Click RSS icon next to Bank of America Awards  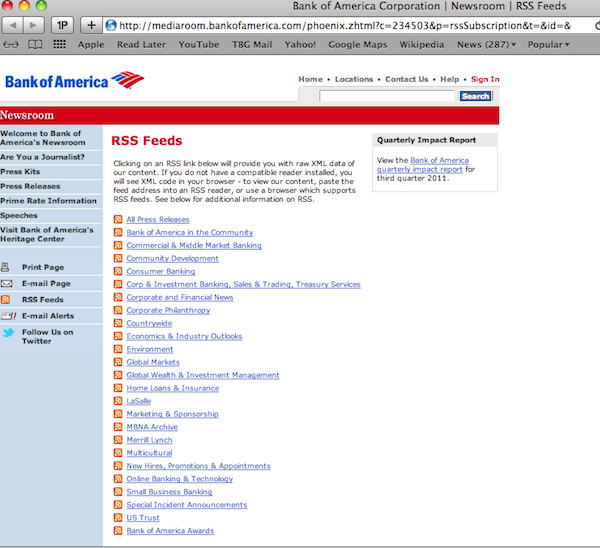tap(118, 531)
